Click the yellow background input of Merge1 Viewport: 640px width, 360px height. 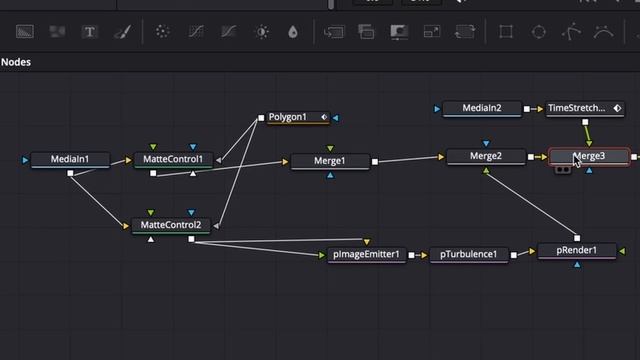[x=285, y=162]
